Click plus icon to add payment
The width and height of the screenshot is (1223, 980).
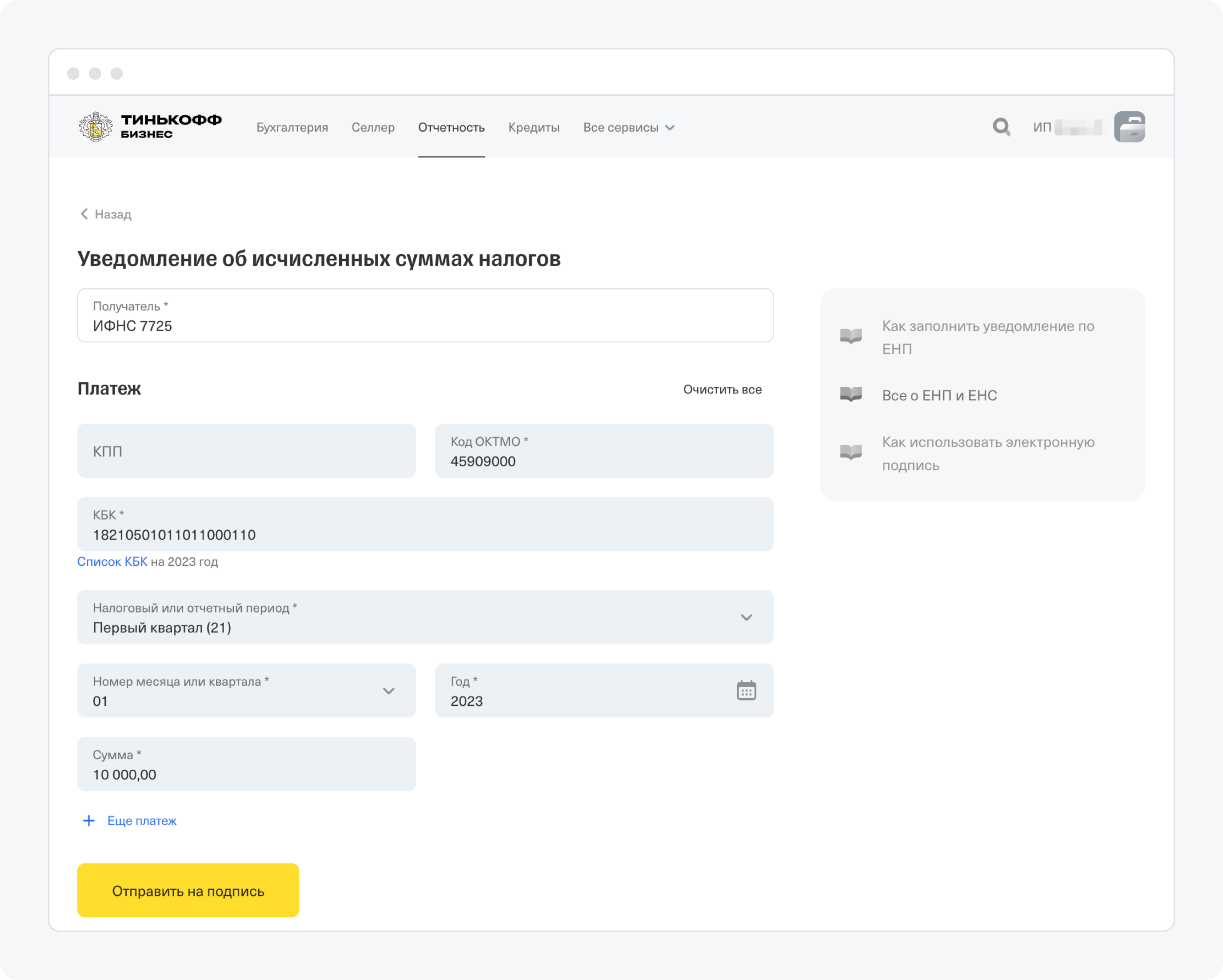89,821
